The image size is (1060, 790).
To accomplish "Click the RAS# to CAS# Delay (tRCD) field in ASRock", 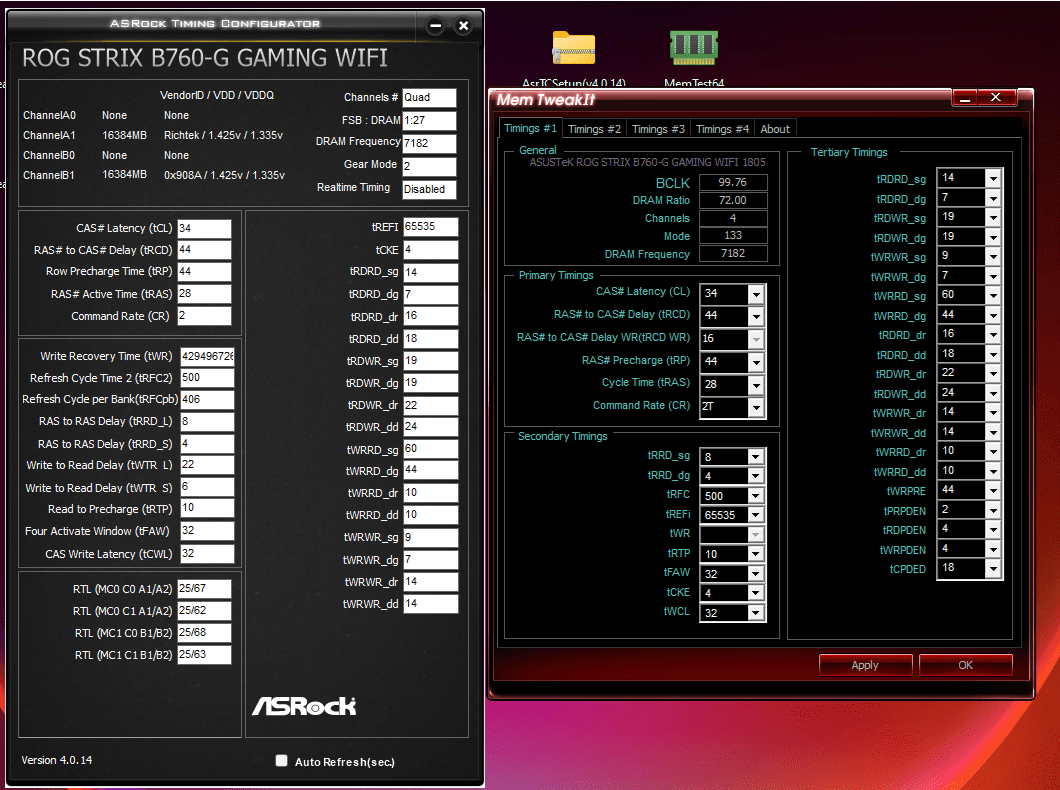I will tap(204, 250).
